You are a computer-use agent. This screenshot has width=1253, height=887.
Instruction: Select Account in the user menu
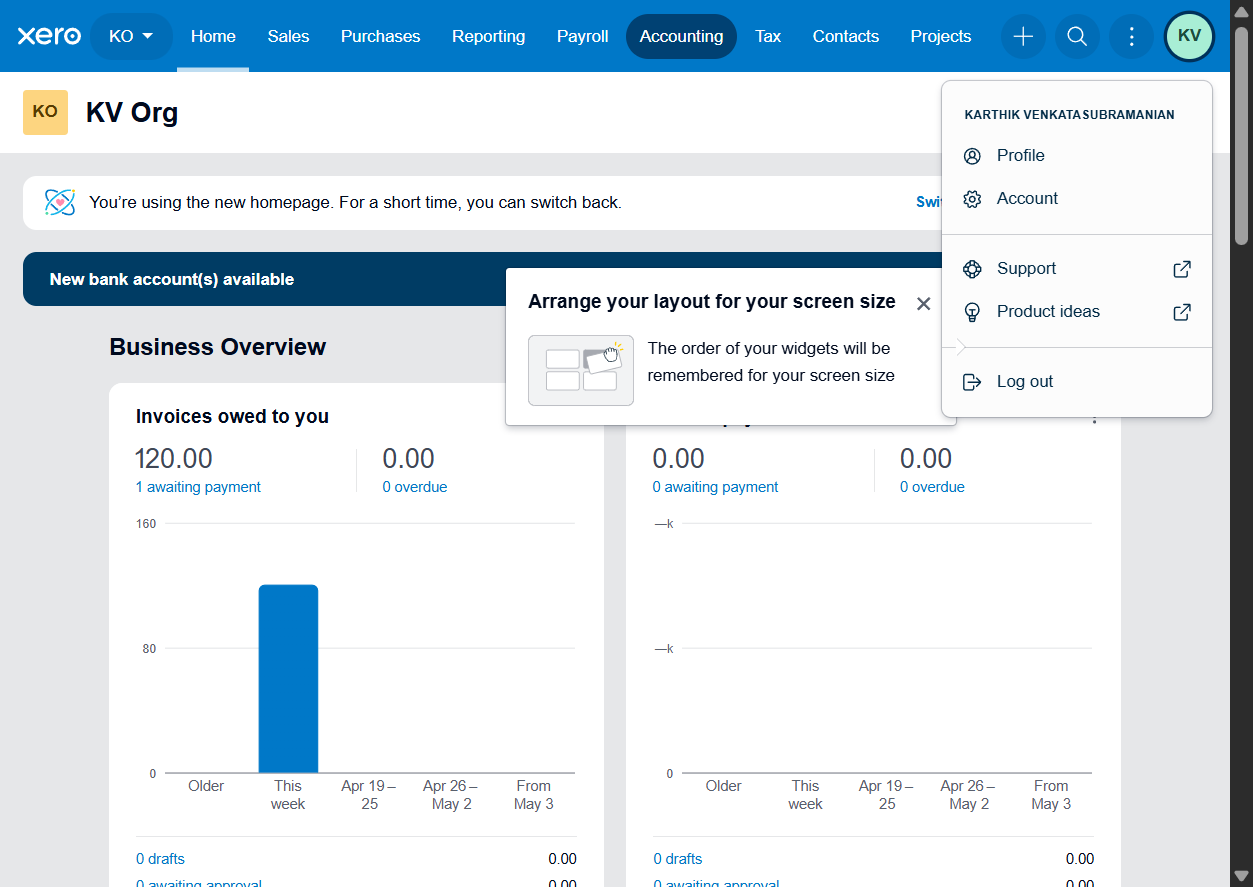(x=1077, y=199)
